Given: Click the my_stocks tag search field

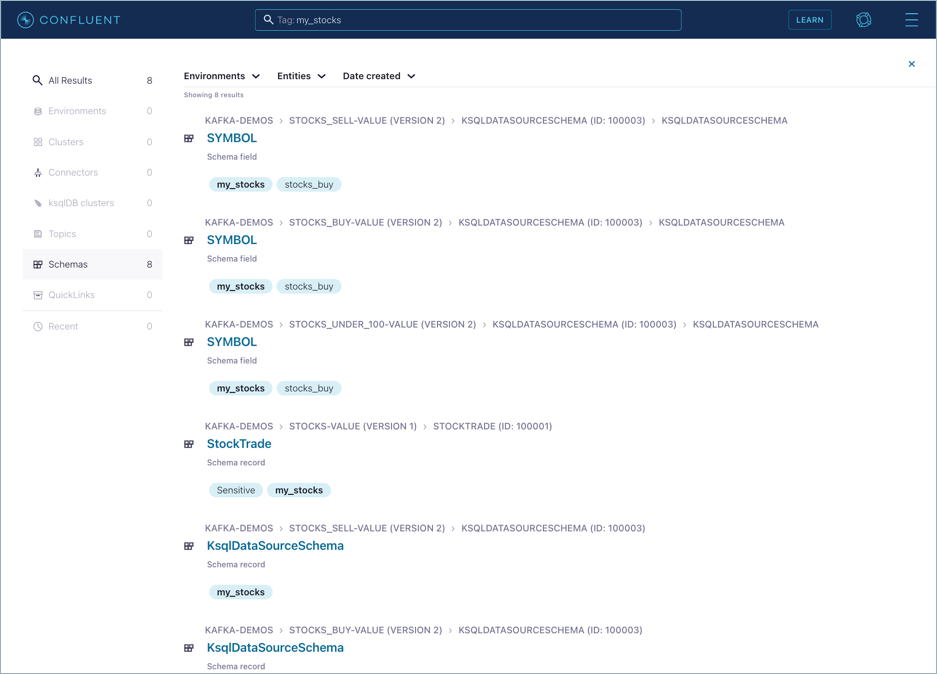Looking at the screenshot, I should [x=468, y=19].
